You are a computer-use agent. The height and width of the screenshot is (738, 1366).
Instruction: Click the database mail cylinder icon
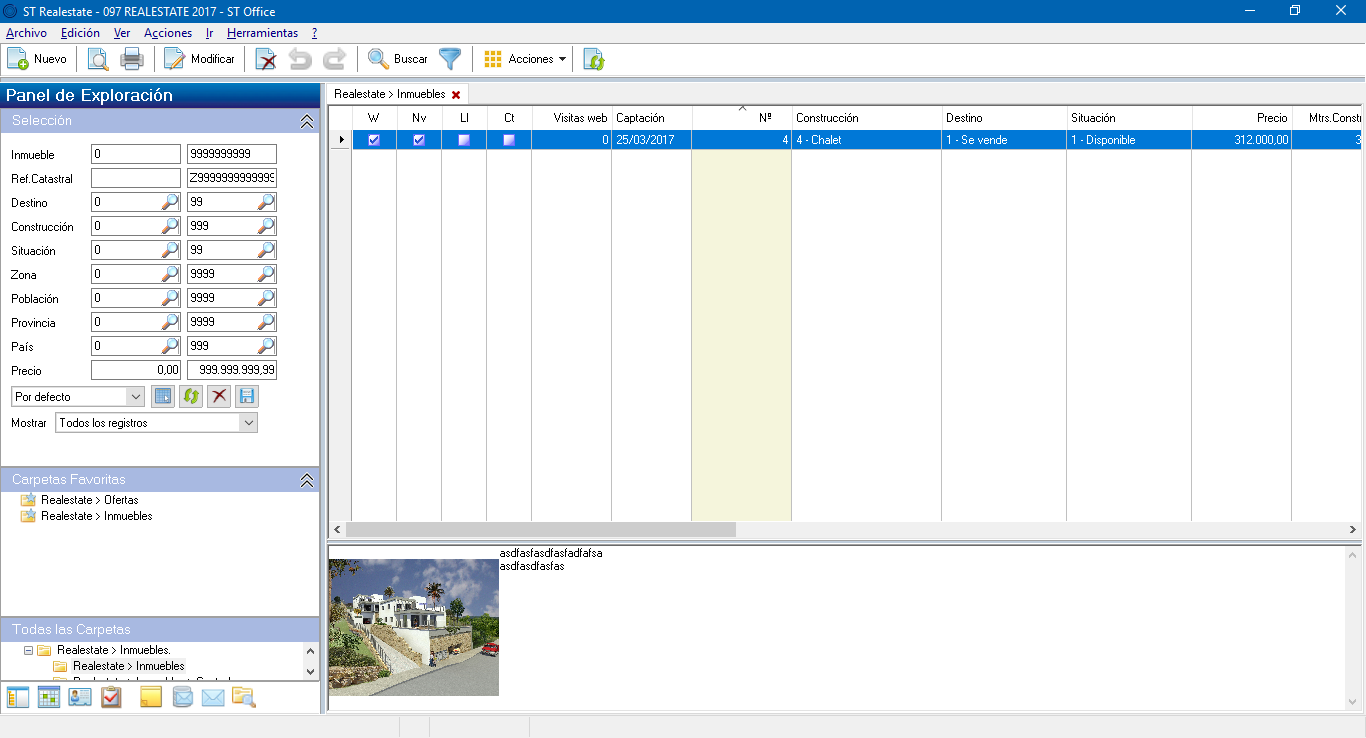[182, 697]
